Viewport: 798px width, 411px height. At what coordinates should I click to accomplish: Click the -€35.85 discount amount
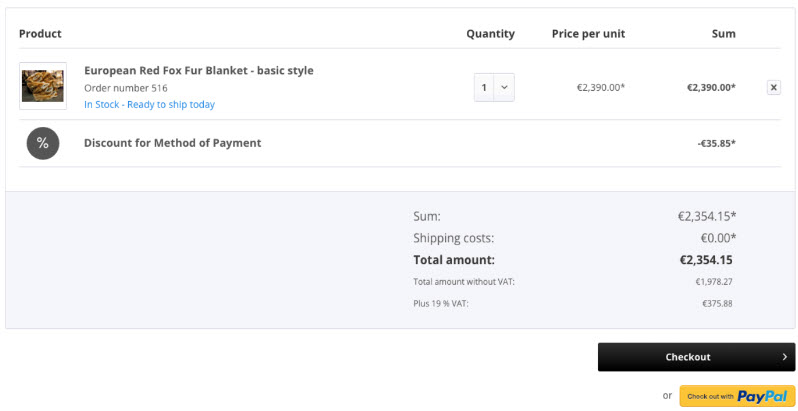(x=716, y=143)
